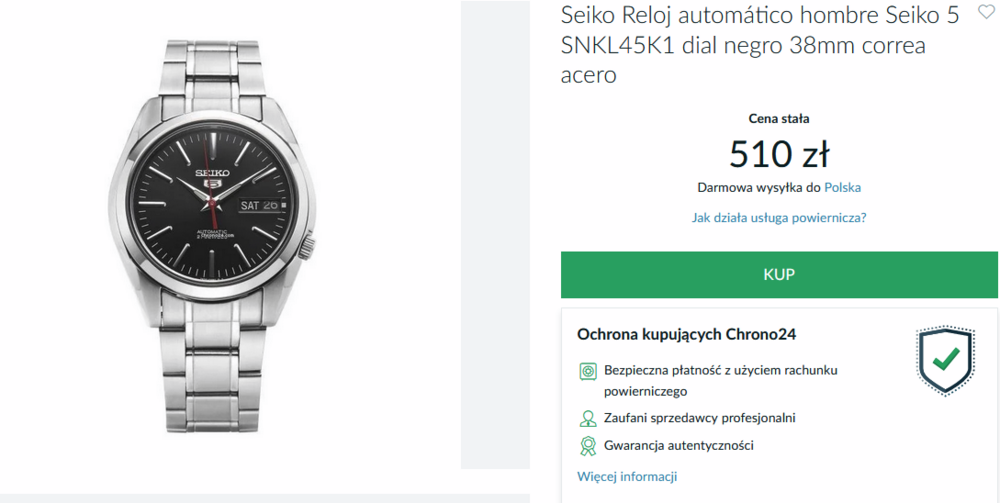
Task: Click the SEIKO logo on the watch dial
Action: click(x=212, y=172)
